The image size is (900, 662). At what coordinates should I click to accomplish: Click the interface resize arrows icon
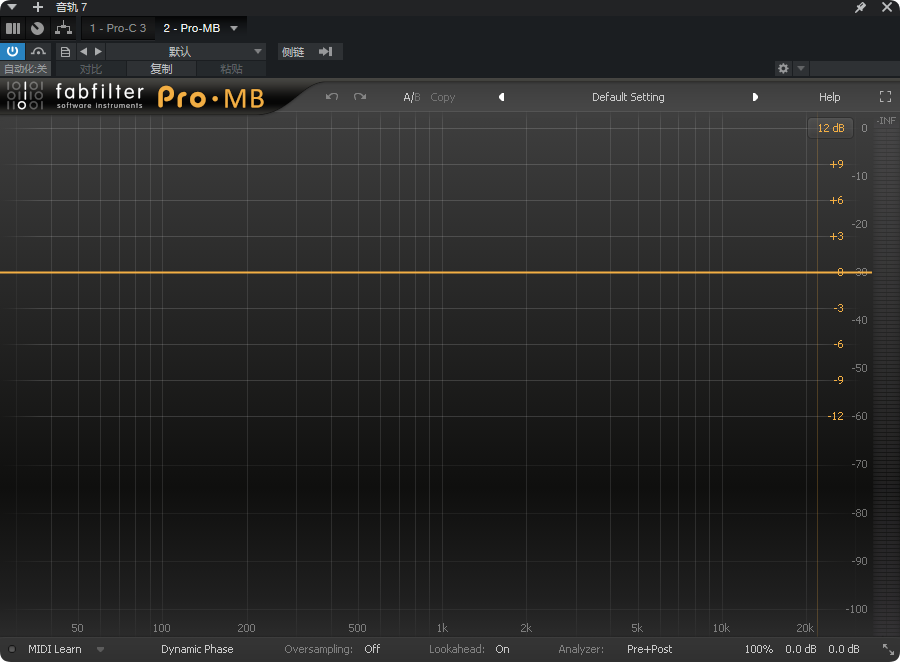coord(888,649)
